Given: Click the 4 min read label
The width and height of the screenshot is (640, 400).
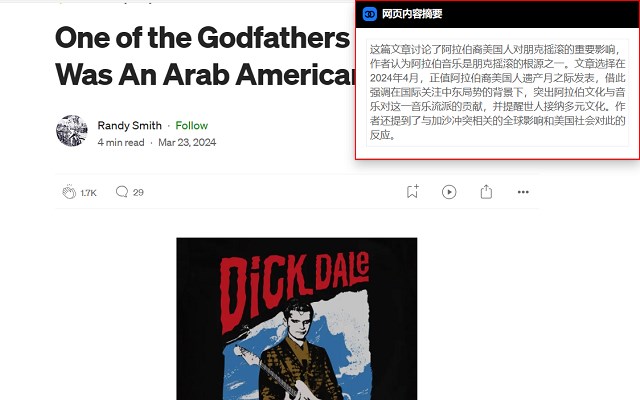Looking at the screenshot, I should point(121,142).
